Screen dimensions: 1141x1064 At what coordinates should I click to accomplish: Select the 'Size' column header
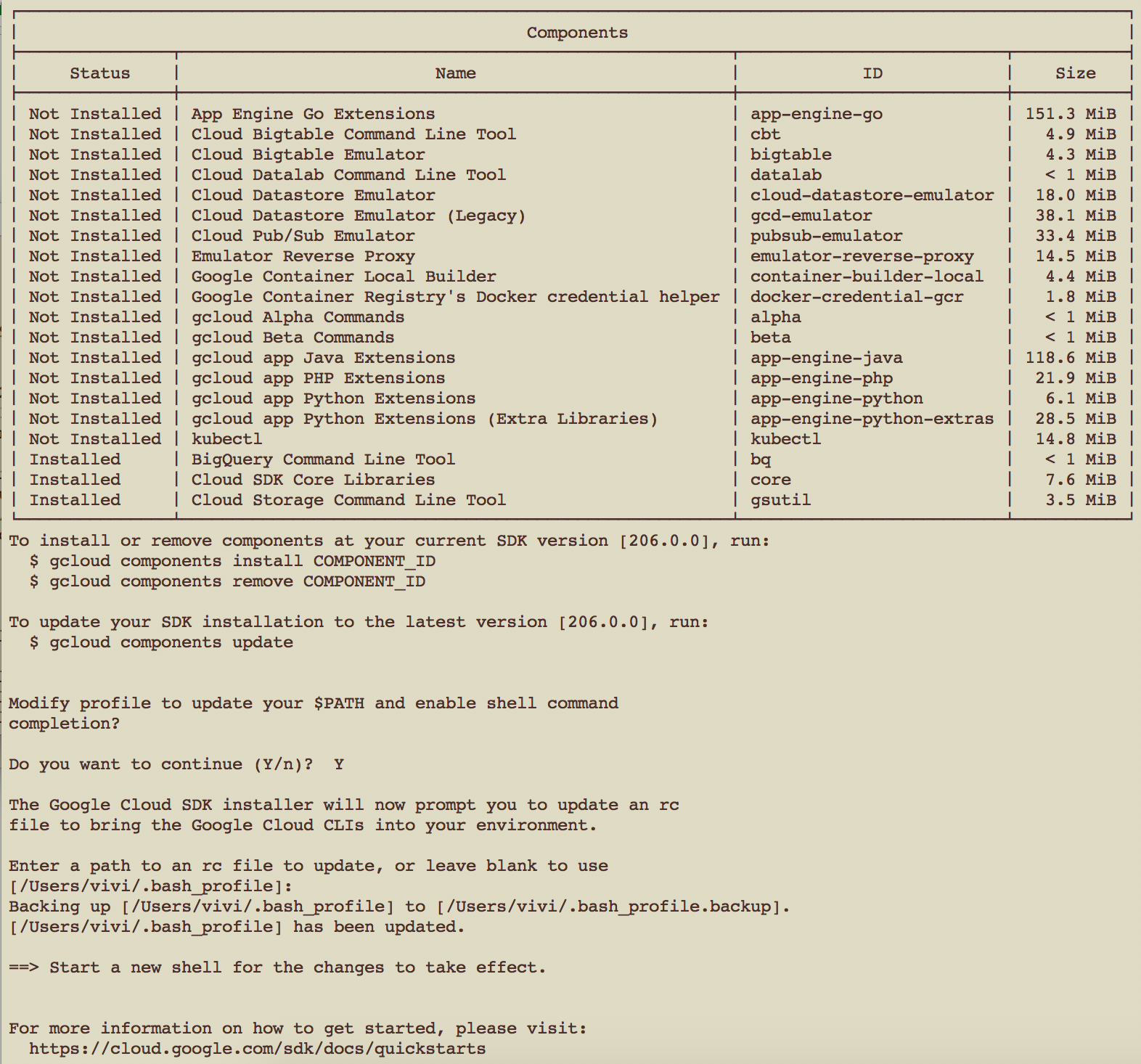[1076, 73]
